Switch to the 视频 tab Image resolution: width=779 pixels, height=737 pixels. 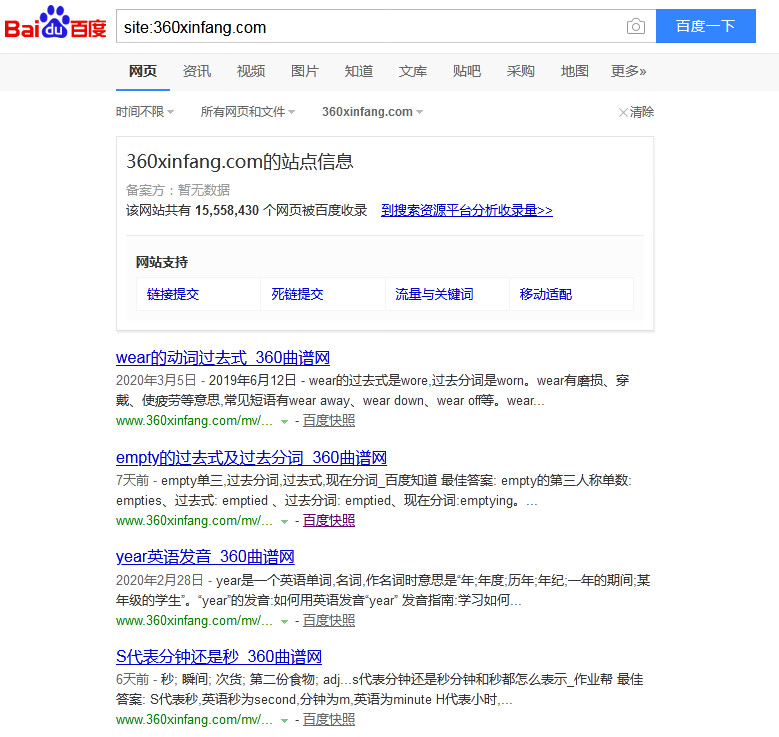[250, 72]
